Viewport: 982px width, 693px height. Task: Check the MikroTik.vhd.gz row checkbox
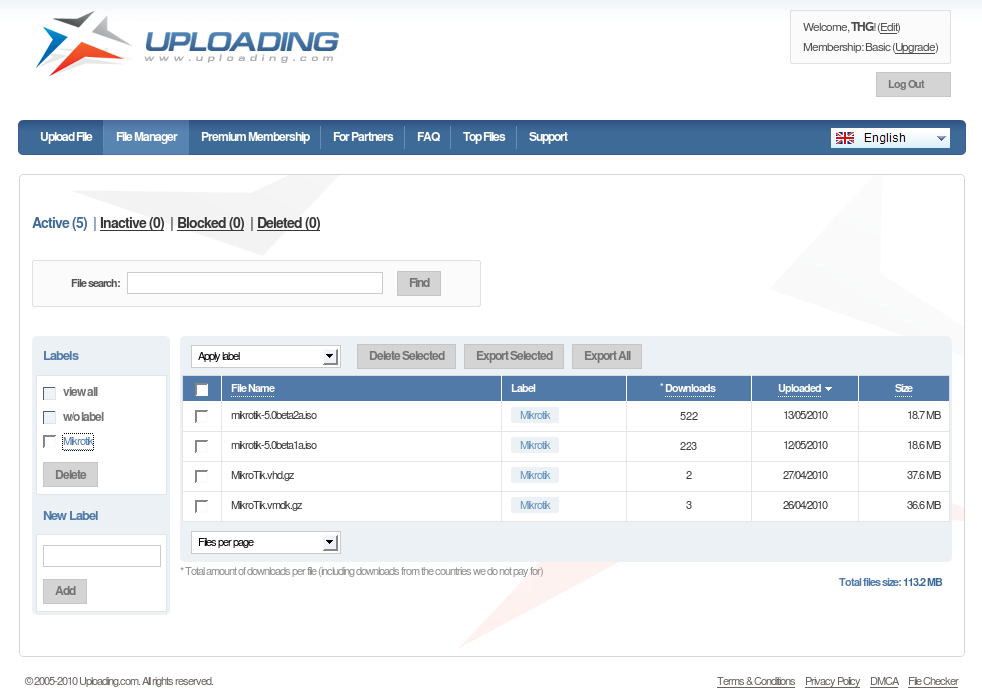[201, 476]
